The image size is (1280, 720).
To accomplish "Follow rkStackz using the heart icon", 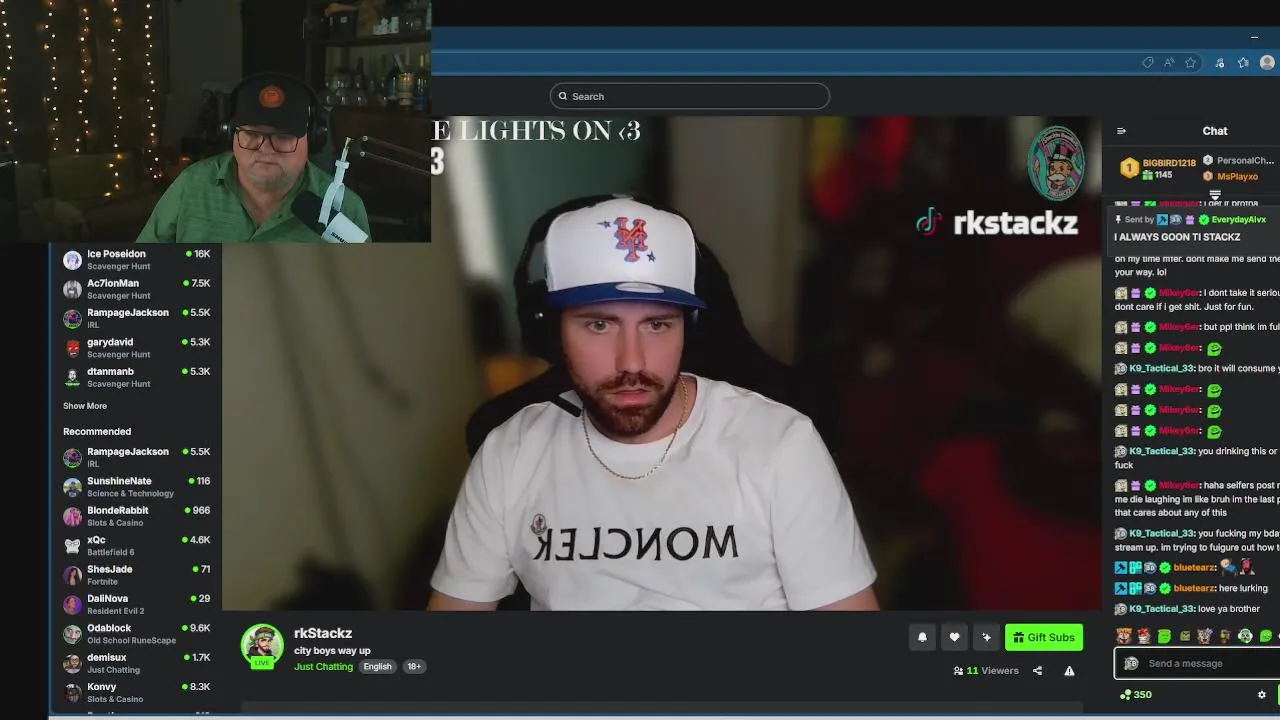I will pyautogui.click(x=954, y=637).
